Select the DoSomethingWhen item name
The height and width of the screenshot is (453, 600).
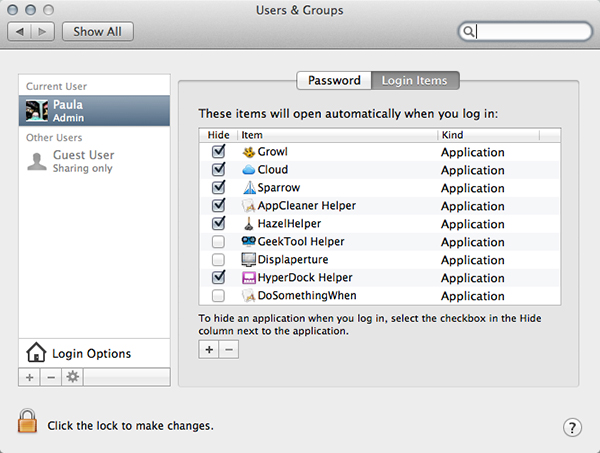(x=307, y=295)
